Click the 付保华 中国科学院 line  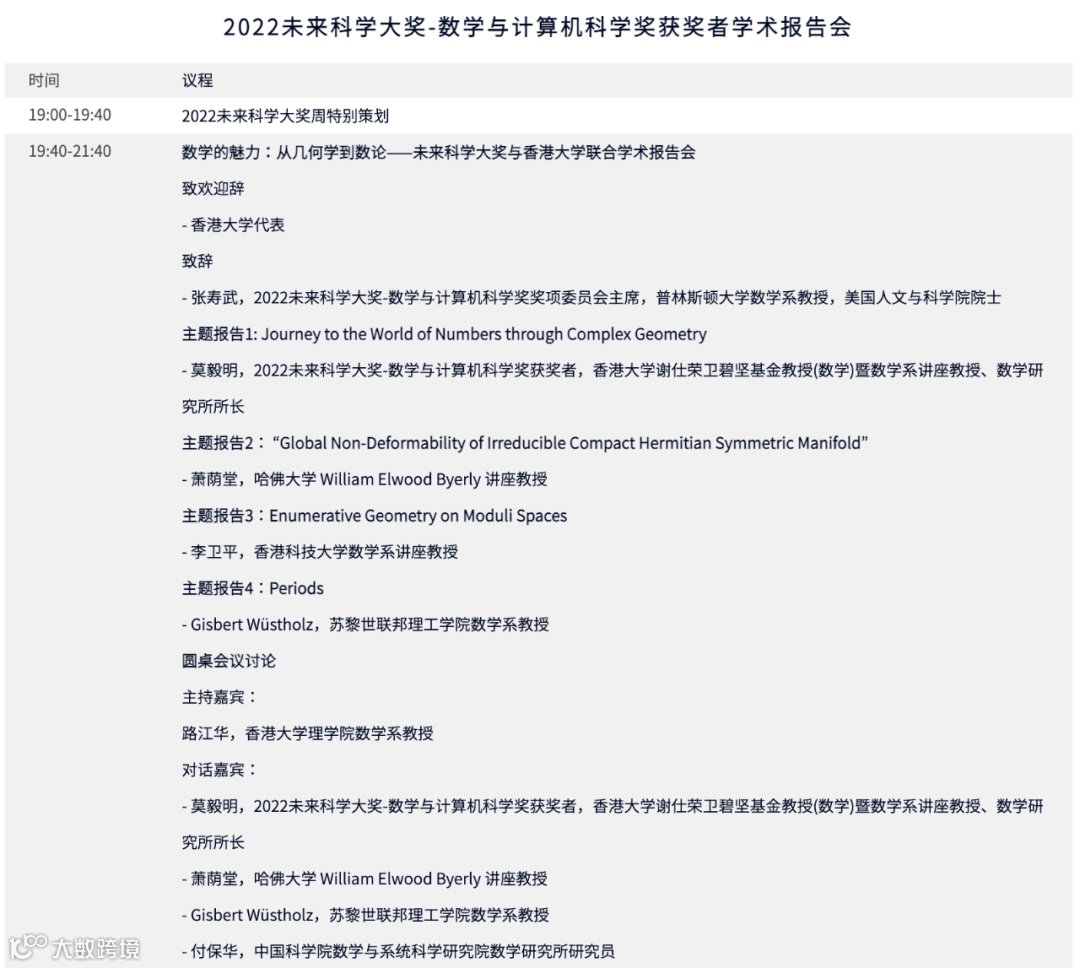point(398,952)
